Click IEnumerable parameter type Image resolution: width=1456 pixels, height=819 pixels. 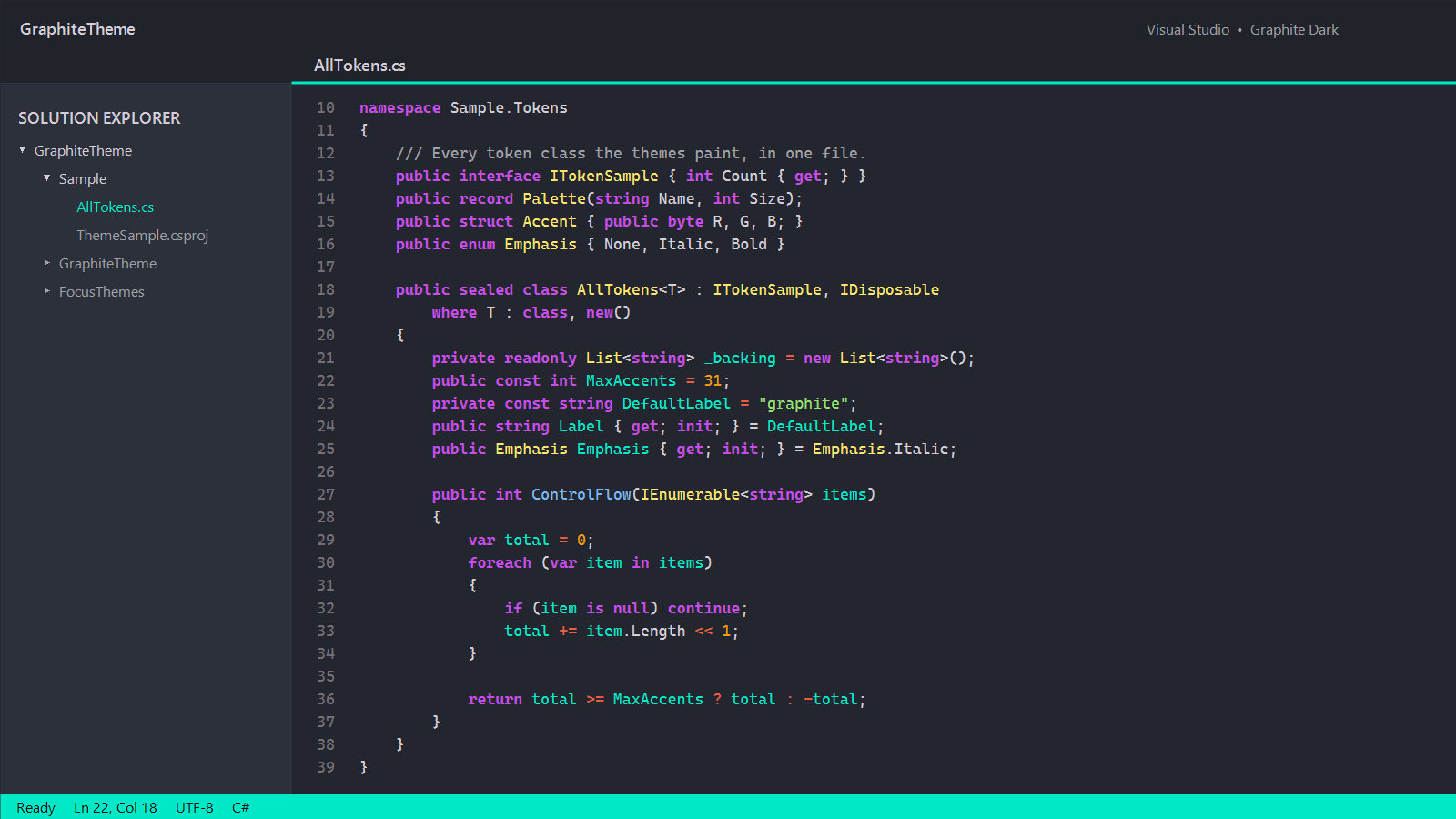pyautogui.click(x=690, y=494)
